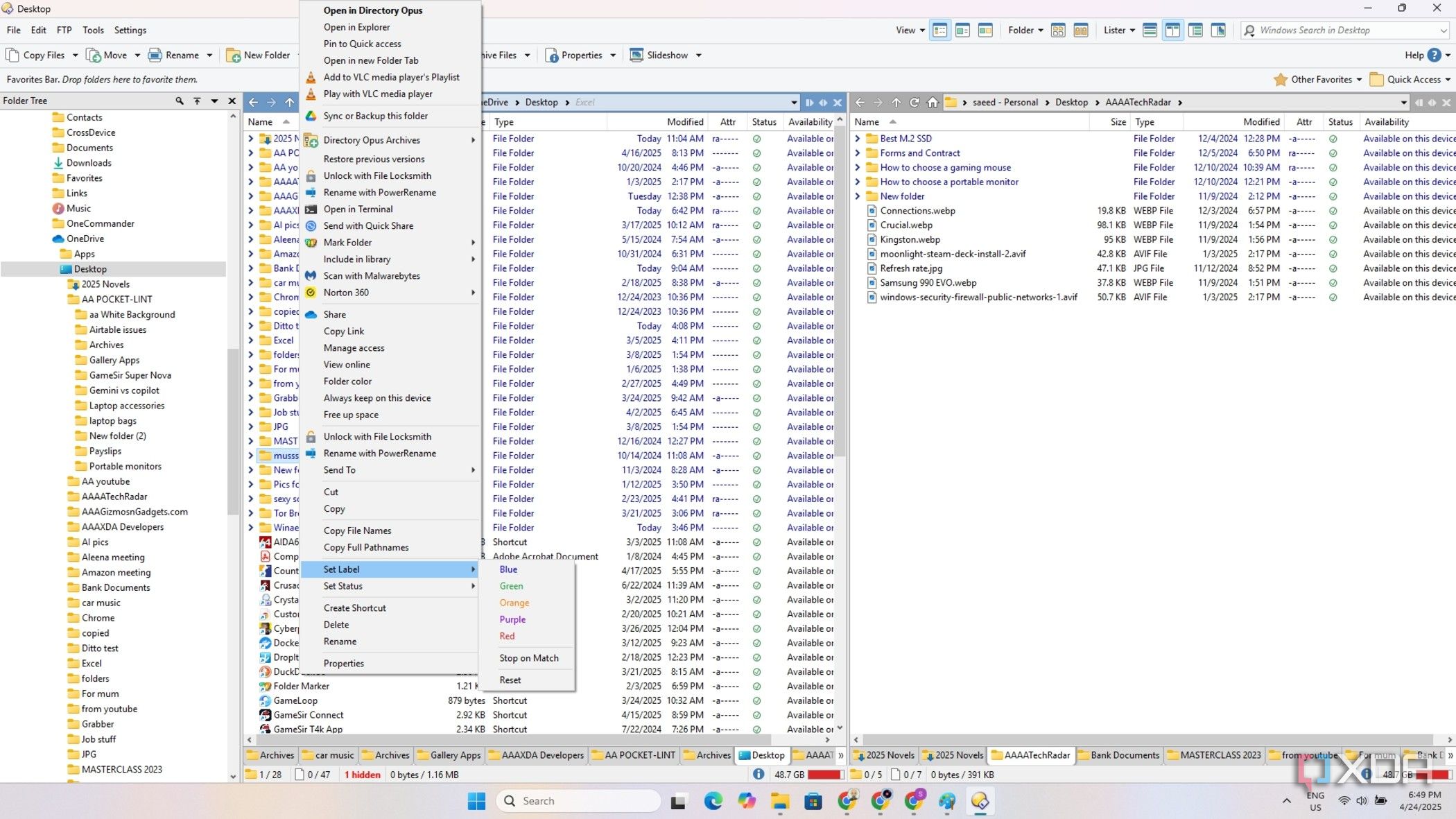
Task: Click the Help question mark icon
Action: [1435, 55]
